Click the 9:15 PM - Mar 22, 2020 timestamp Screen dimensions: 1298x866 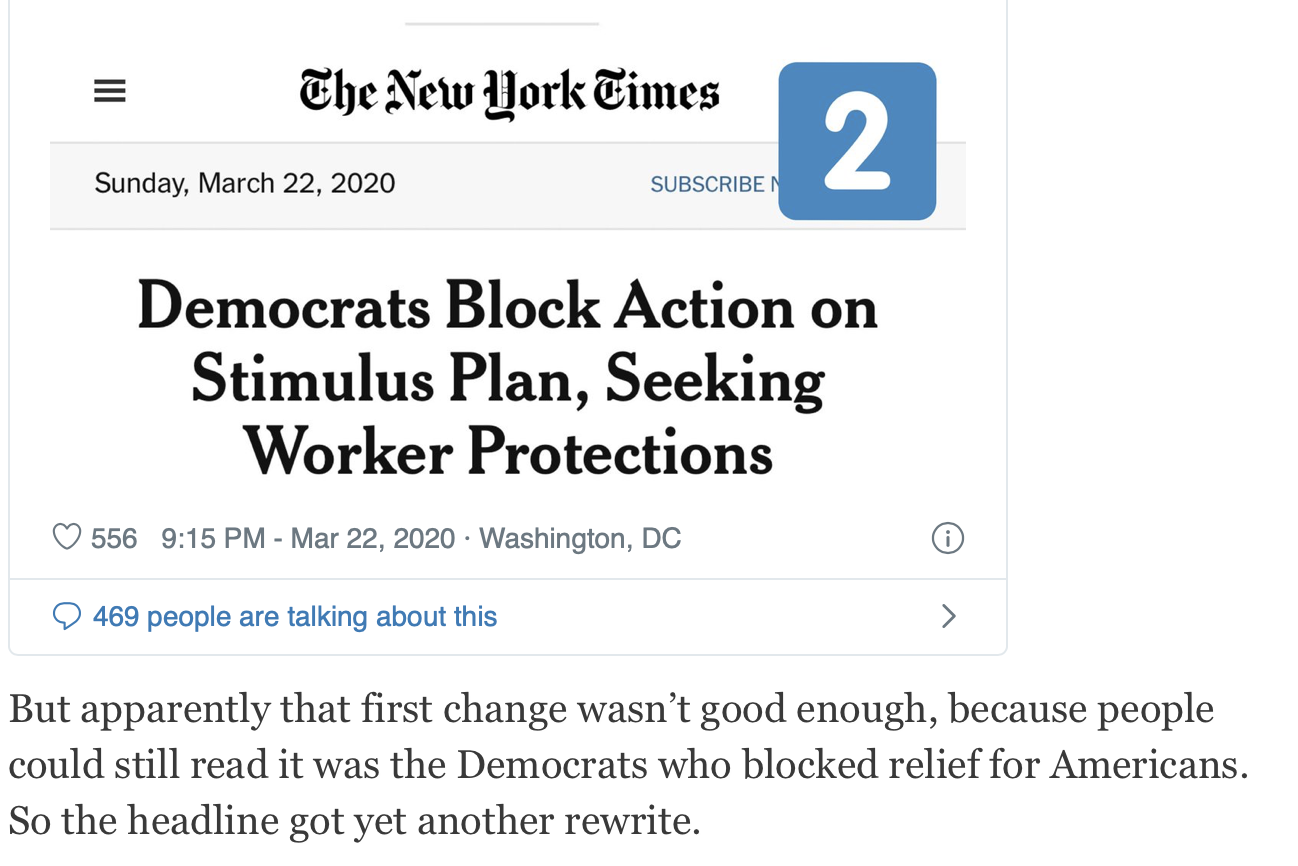click(308, 538)
